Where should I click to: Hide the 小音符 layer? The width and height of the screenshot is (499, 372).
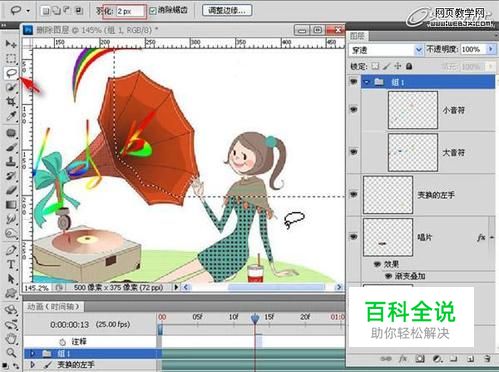[353, 109]
